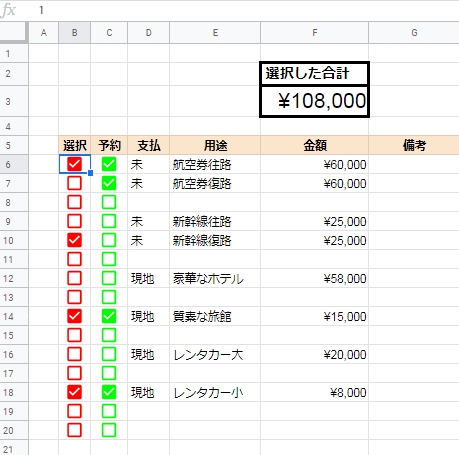The width and height of the screenshot is (459, 455).
Task: Check the green 予約 checkbox for 新幹線復路
Action: pos(109,240)
